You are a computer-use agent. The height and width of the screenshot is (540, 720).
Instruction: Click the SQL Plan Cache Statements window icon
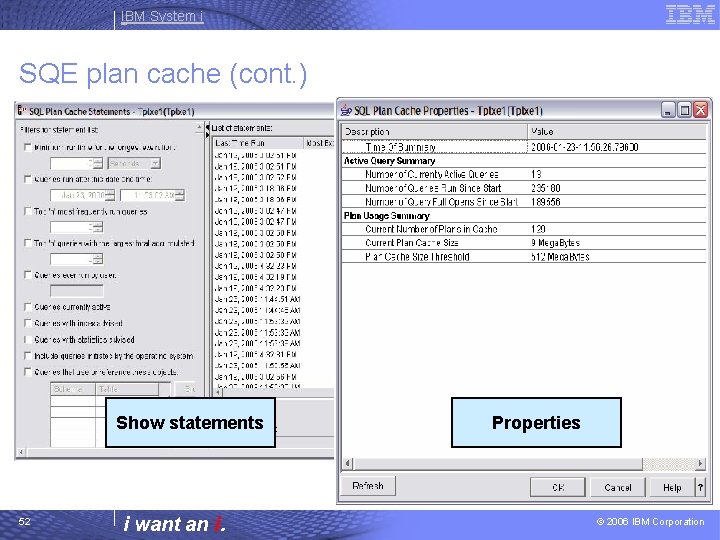pos(22,110)
